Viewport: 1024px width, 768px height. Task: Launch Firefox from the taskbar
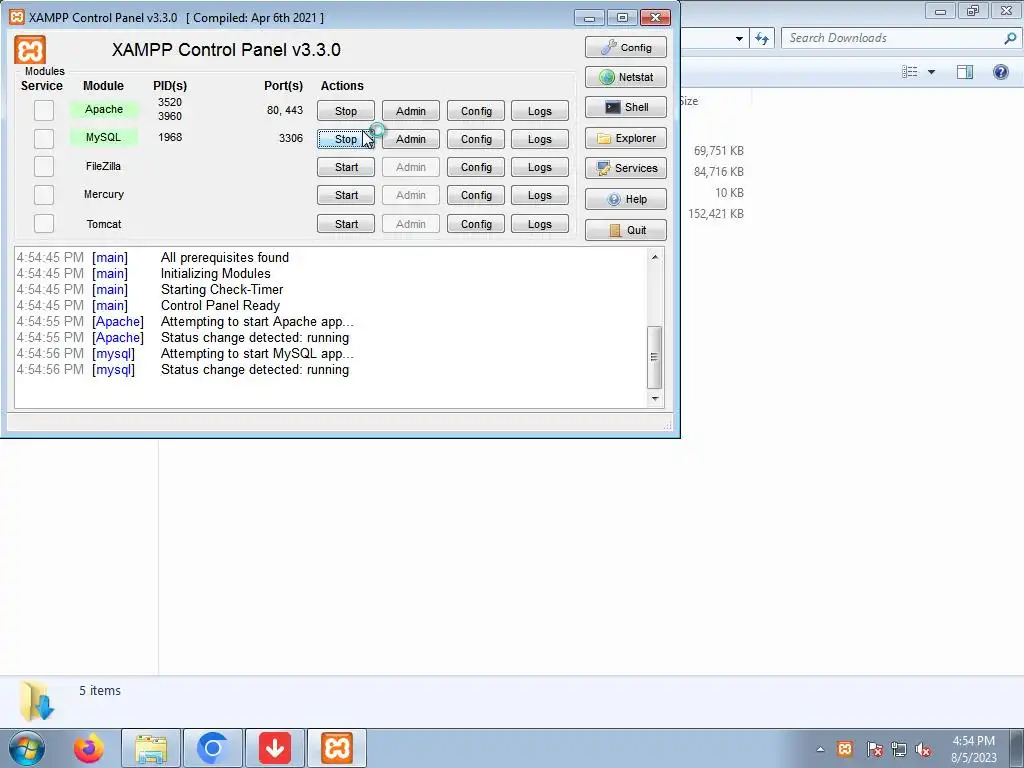89,748
